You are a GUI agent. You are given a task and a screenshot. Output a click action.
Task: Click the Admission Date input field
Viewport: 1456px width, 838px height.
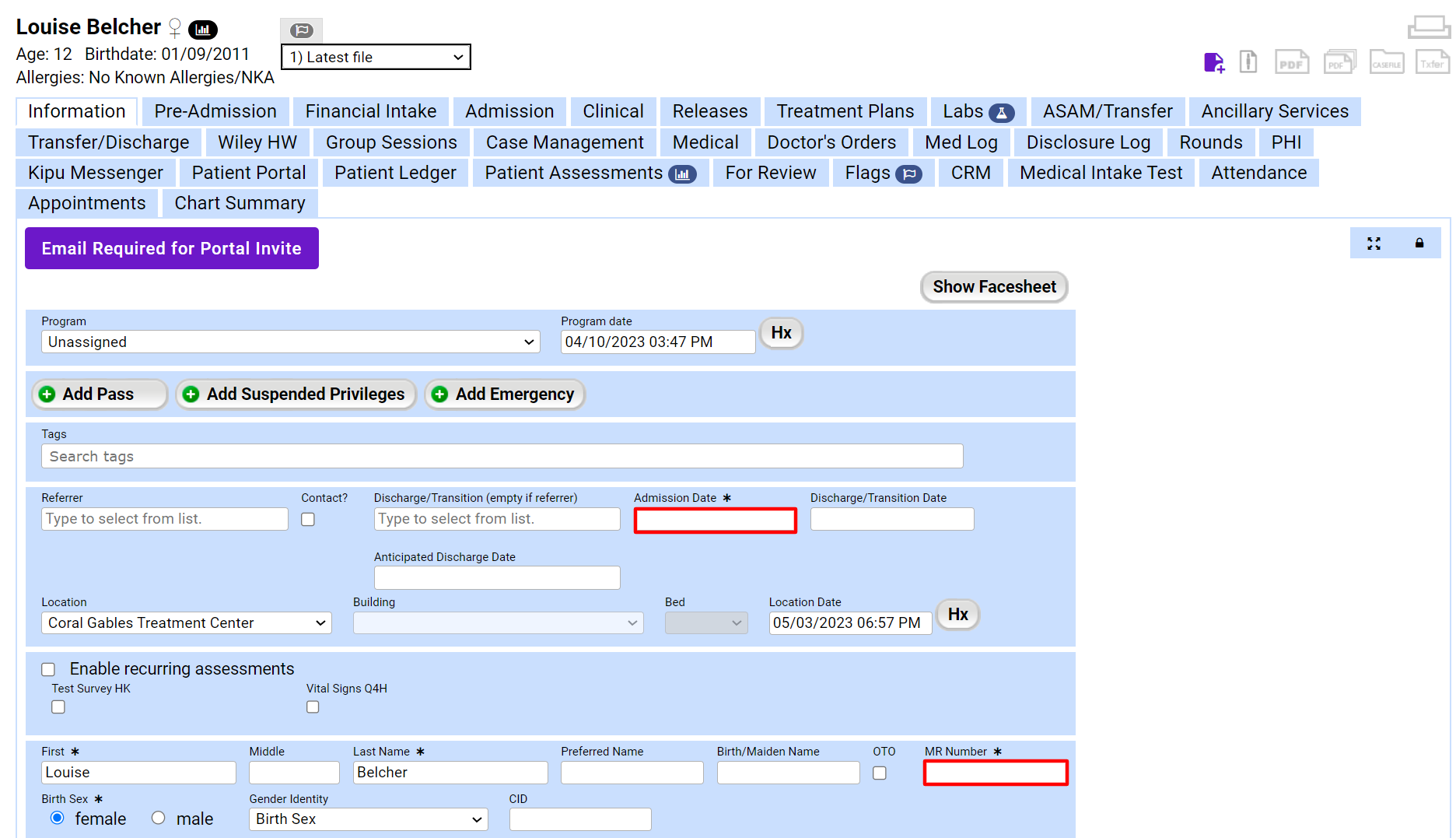[715, 520]
